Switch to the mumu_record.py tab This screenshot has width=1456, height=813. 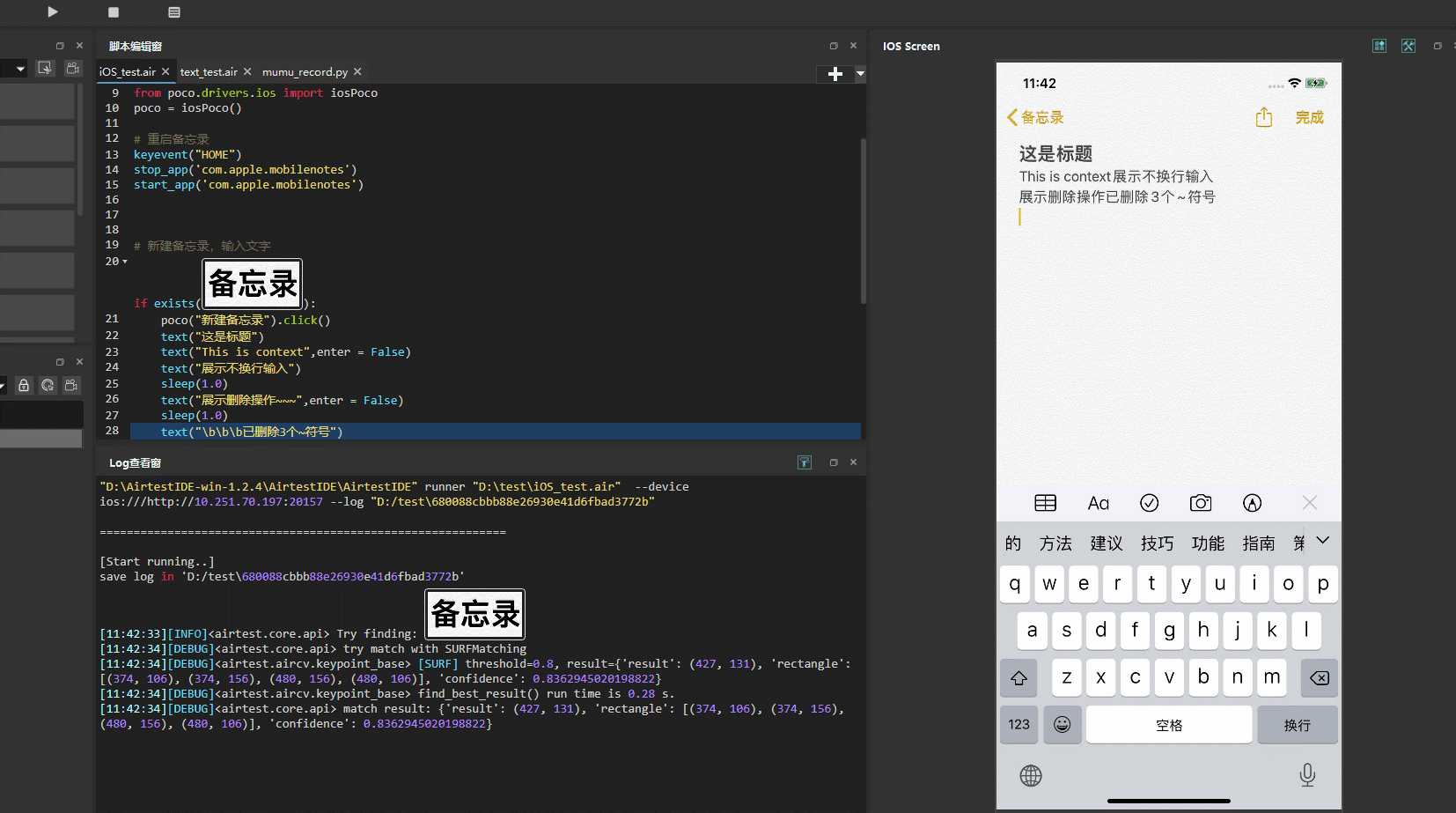(305, 72)
